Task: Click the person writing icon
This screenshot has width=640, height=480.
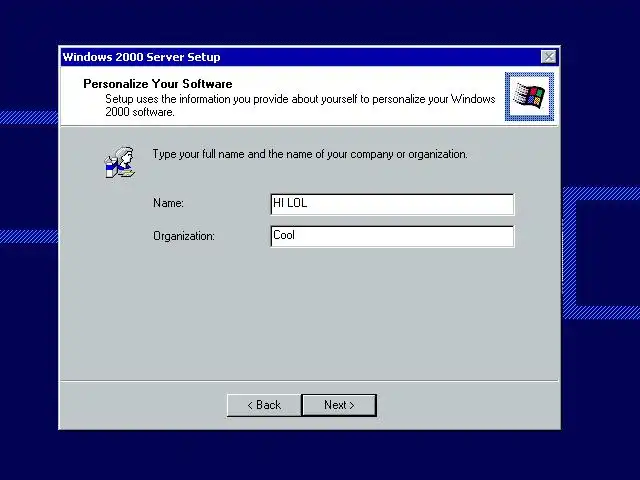Action: click(120, 162)
